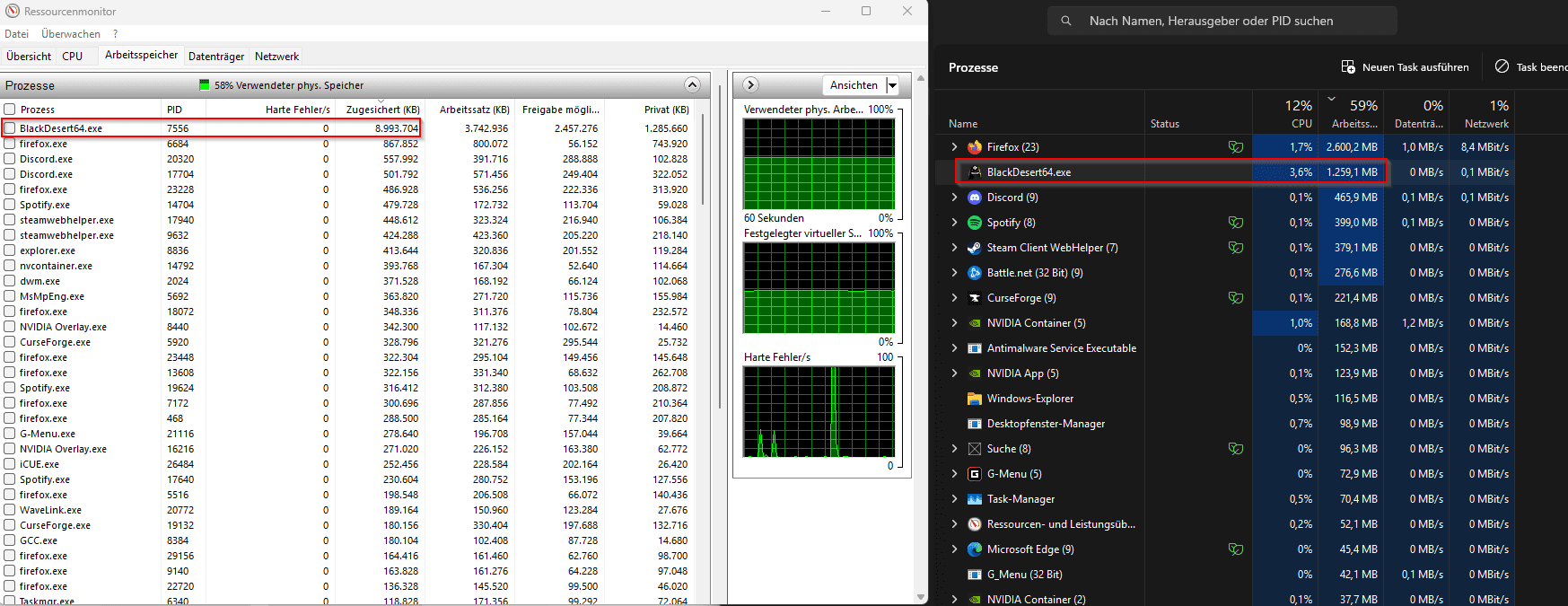
Task: Check the nvcontainer.exe checkbox
Action: (10, 266)
